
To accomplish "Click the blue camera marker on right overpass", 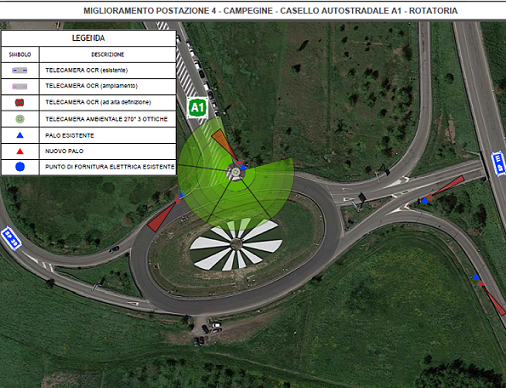I will click(499, 163).
